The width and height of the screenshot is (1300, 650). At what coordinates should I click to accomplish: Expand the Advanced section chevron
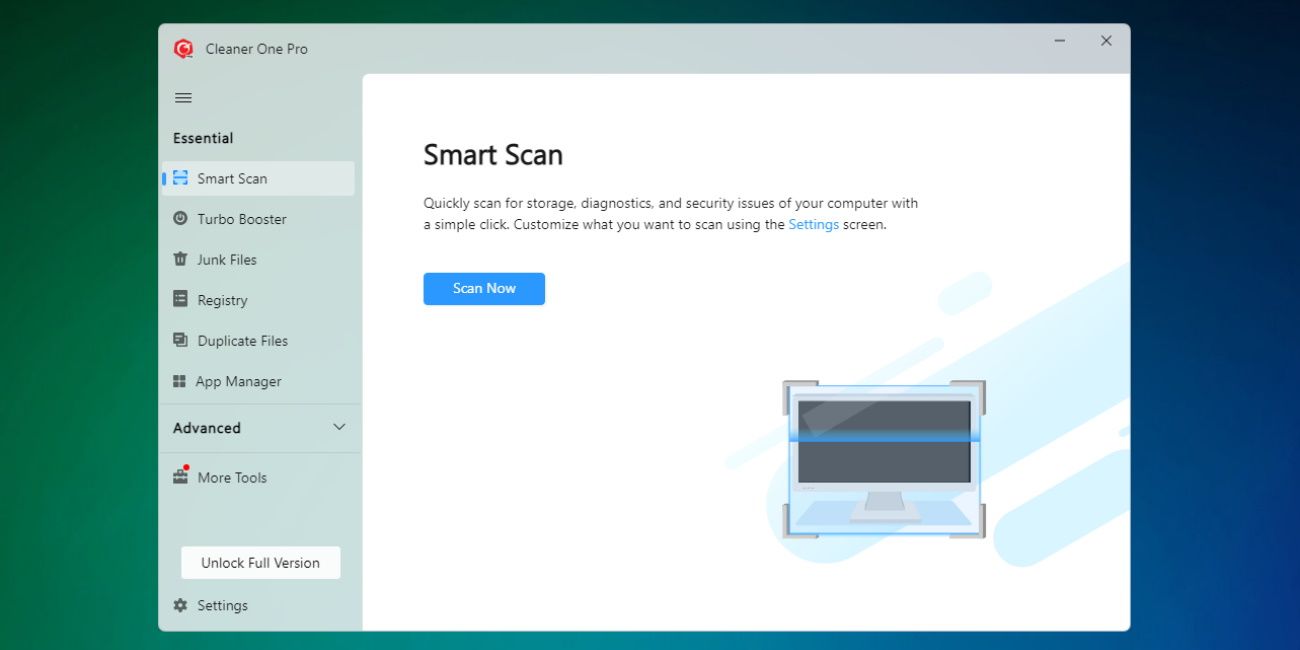(339, 427)
